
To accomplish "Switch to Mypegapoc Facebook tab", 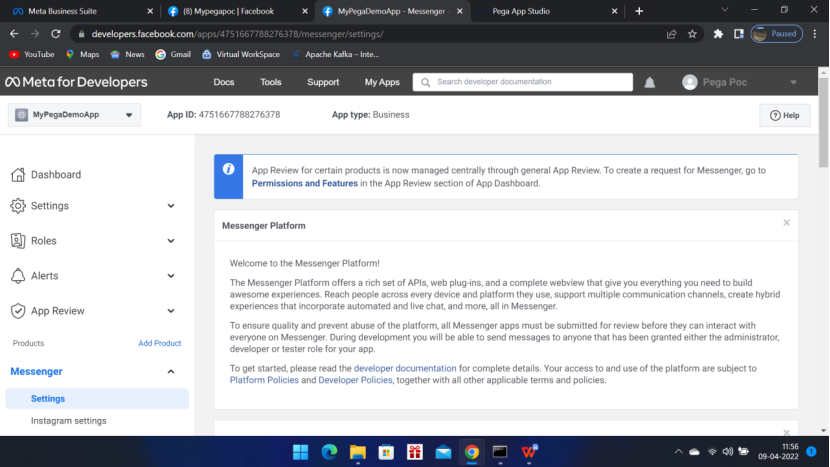I will (236, 11).
